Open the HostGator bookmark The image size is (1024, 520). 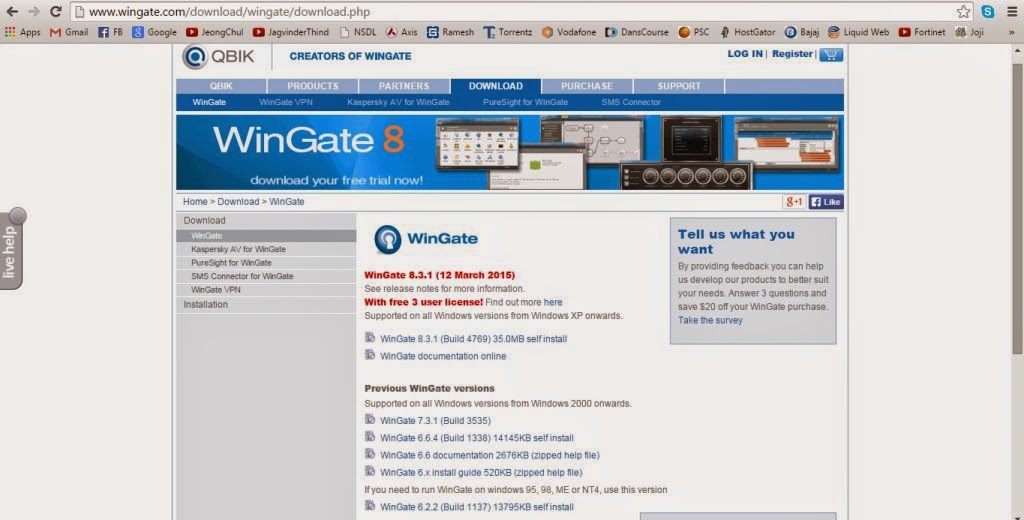click(x=747, y=32)
